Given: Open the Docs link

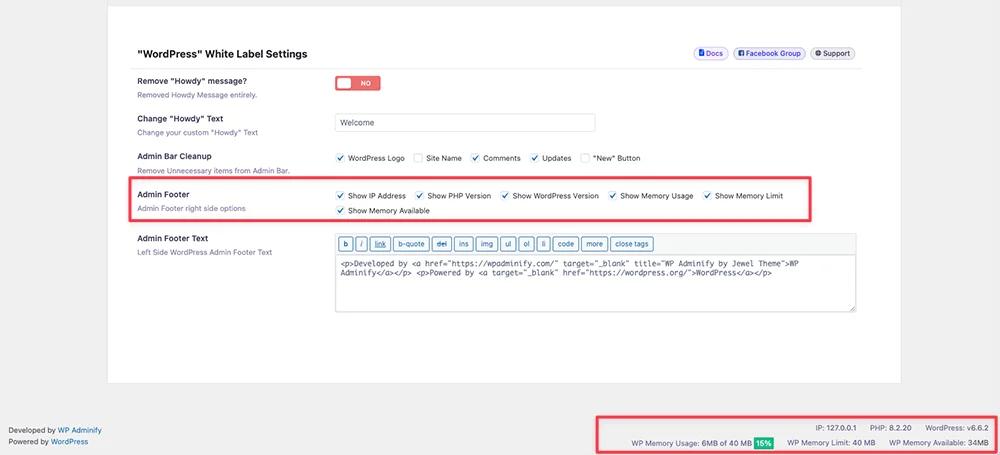Looking at the screenshot, I should click(710, 54).
